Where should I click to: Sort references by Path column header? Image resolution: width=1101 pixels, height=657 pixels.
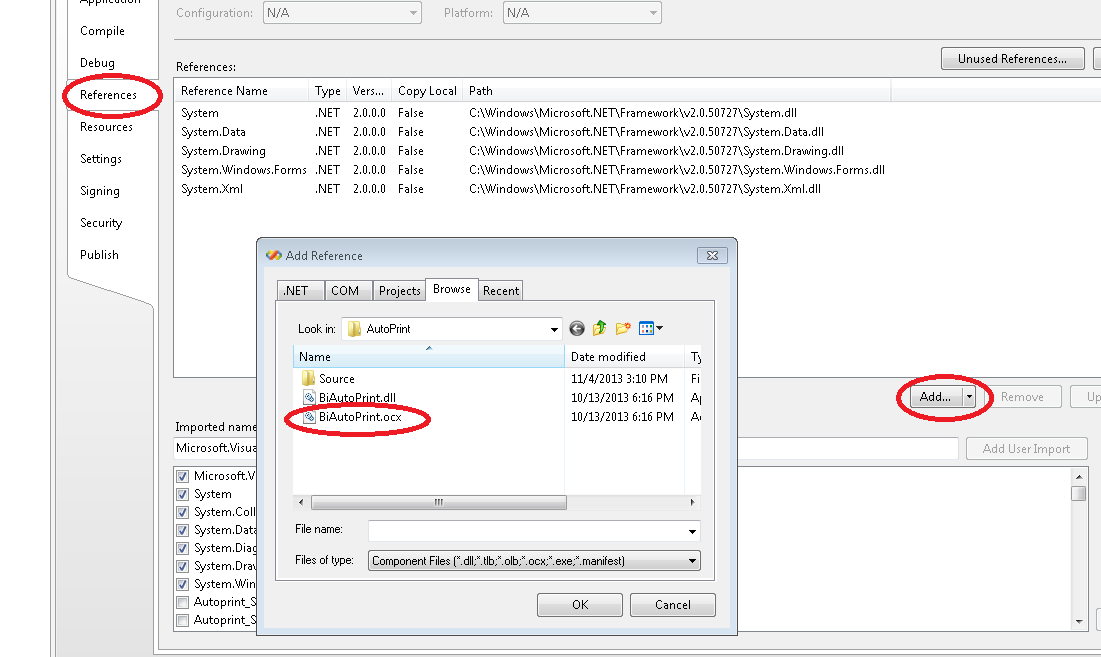677,91
